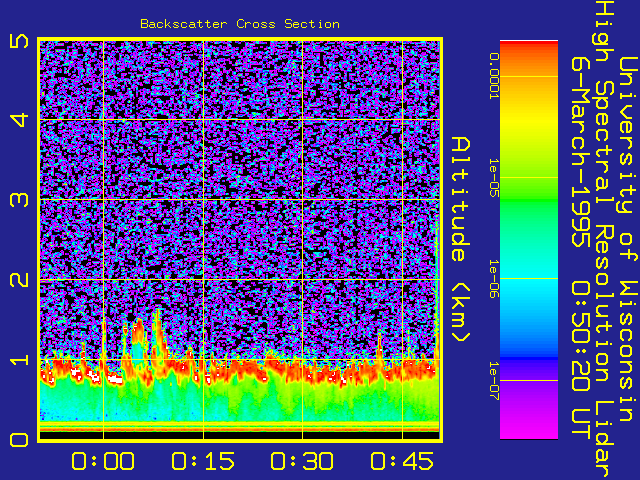Click the '6-March-1995' date text

point(581,151)
